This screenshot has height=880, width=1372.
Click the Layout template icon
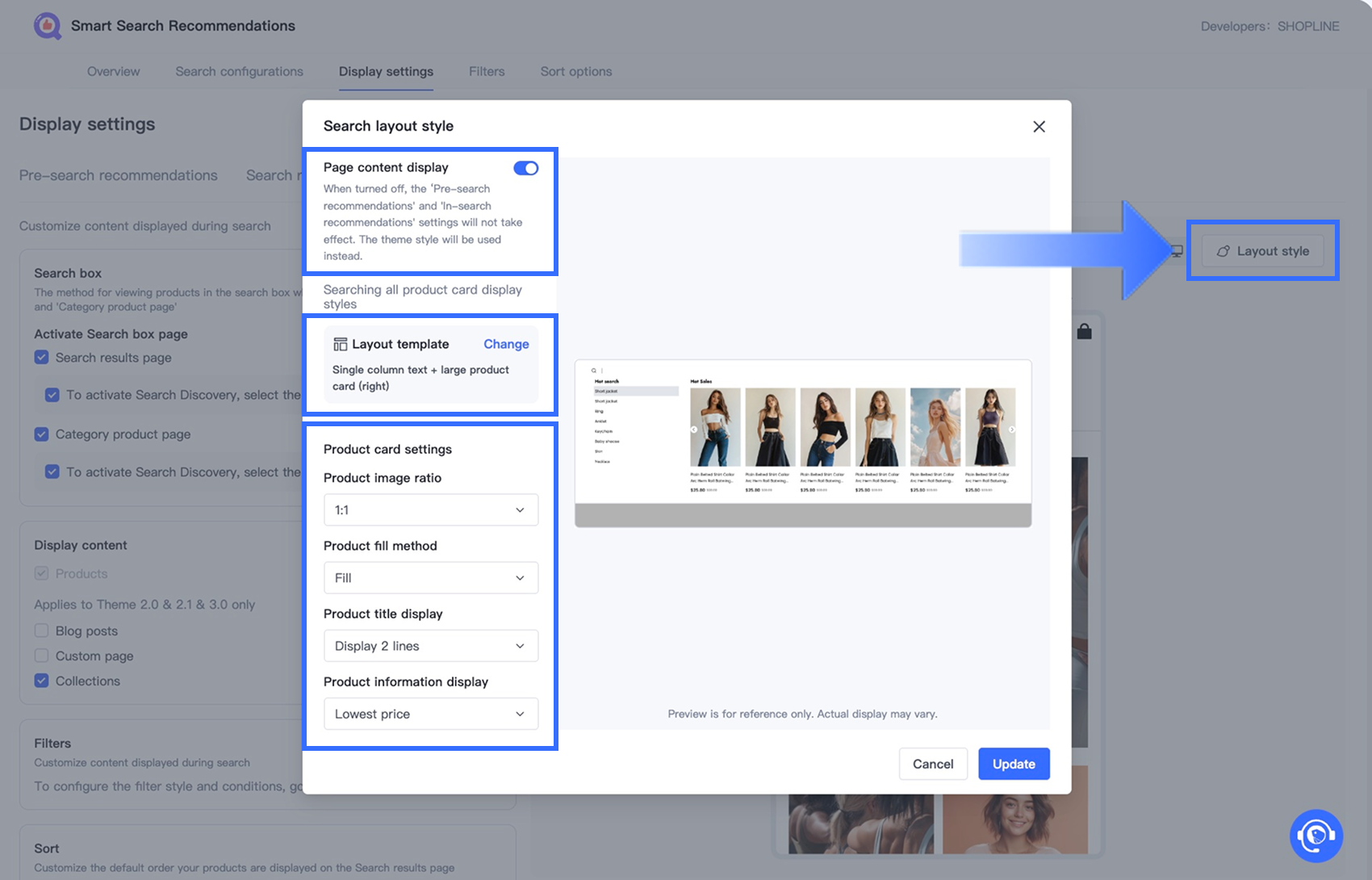pos(341,344)
